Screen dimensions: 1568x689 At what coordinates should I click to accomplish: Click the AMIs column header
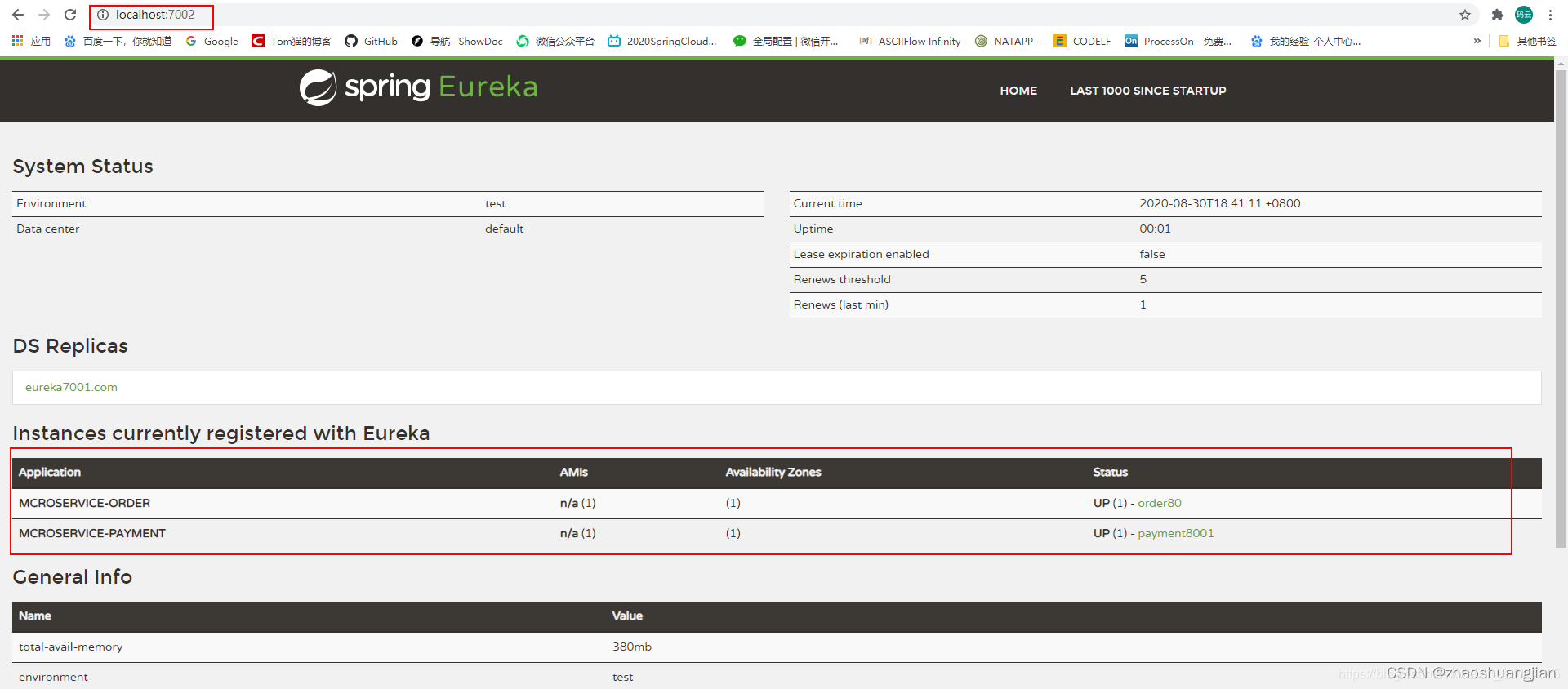click(574, 472)
